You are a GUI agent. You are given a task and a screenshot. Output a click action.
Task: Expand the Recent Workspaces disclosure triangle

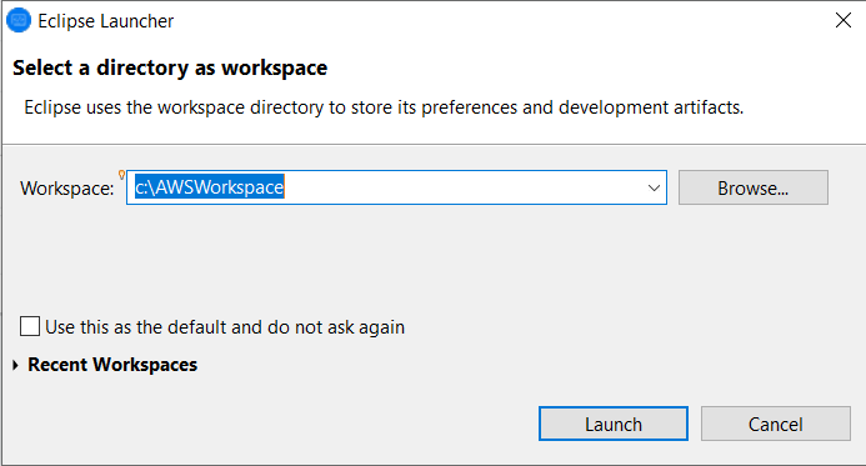point(15,365)
